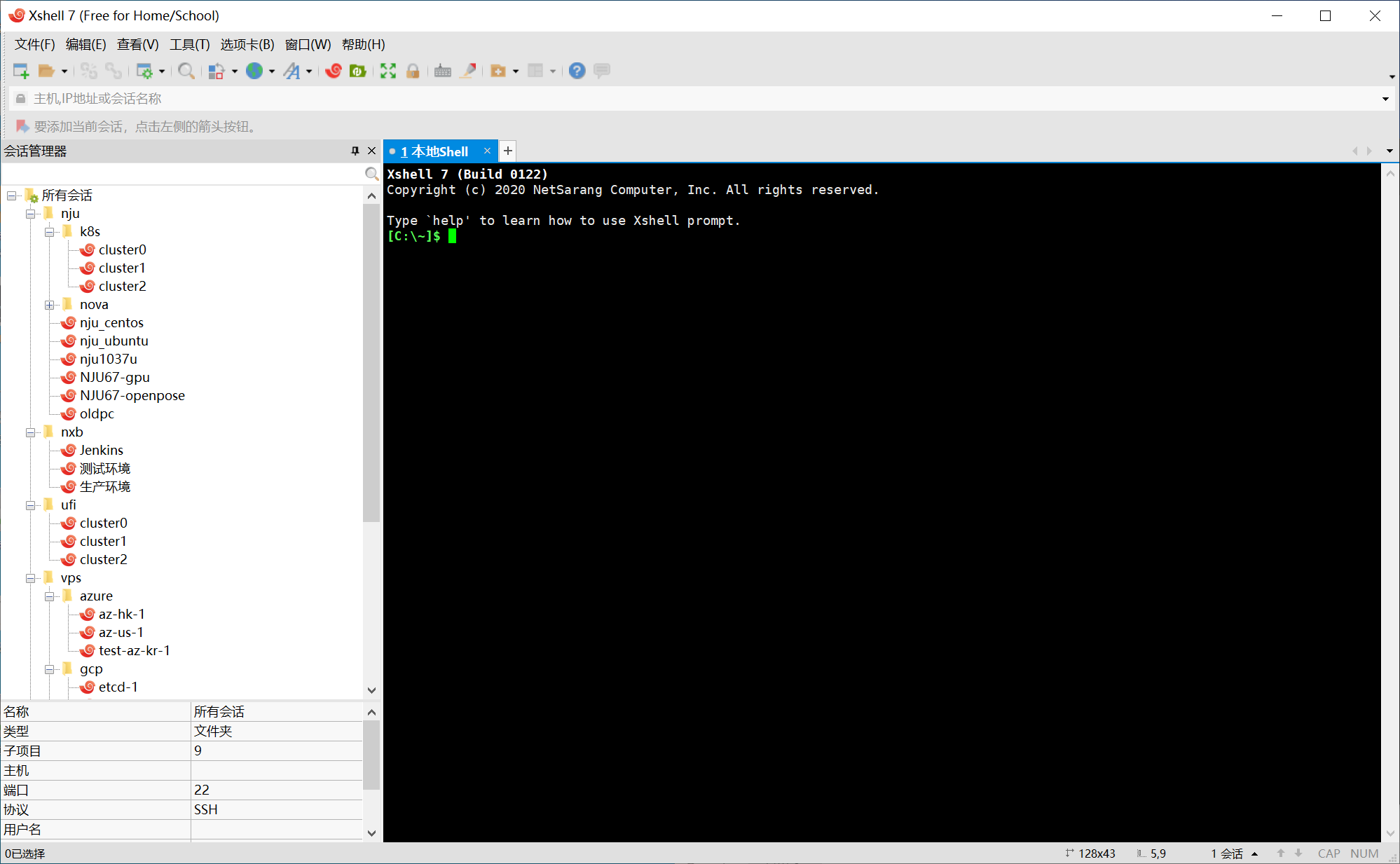Open the Find icon in the toolbar

point(186,70)
